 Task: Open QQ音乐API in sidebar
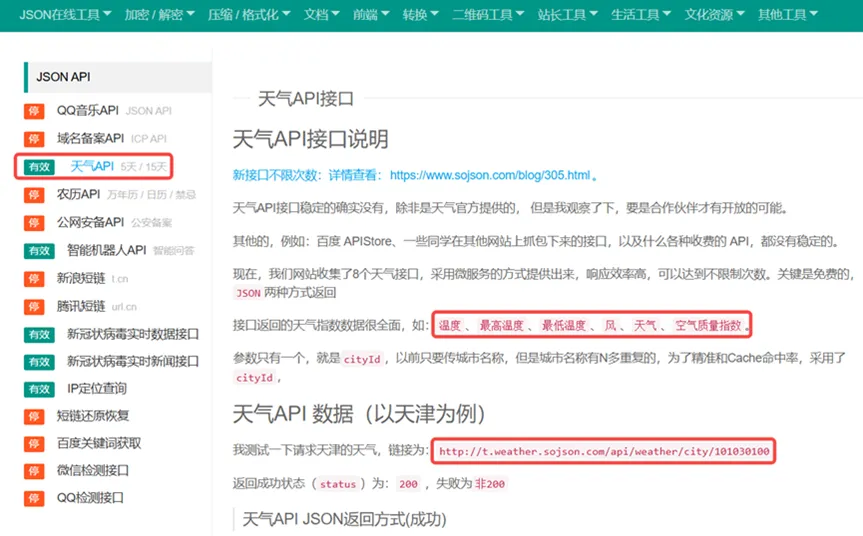tap(88, 111)
